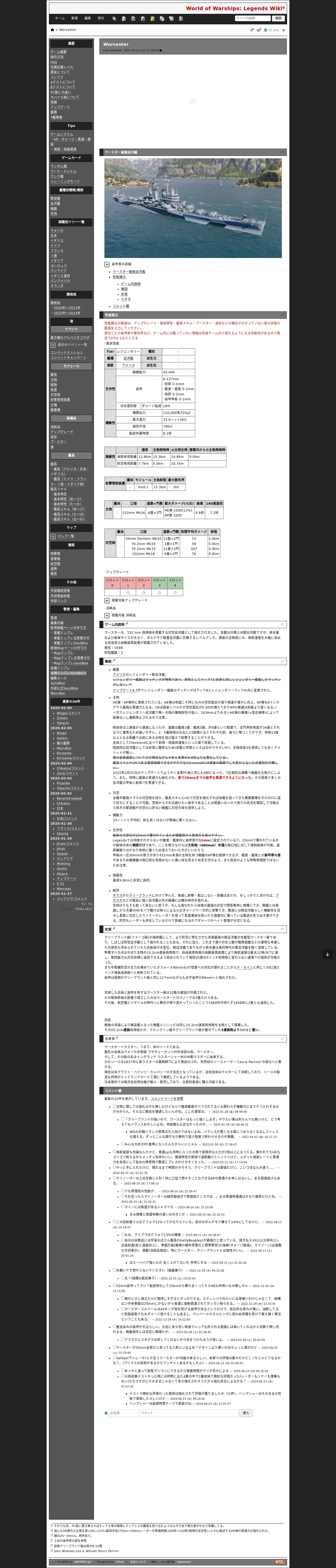Select the radio button beside the お名前 field

106,1413
